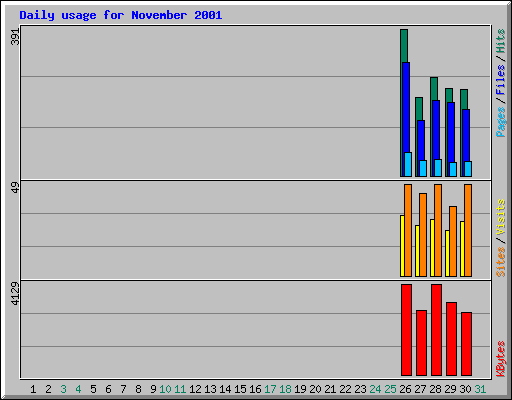Image resolution: width=512 pixels, height=400 pixels.
Task: Click green weekend day label 10
Action: point(165,389)
